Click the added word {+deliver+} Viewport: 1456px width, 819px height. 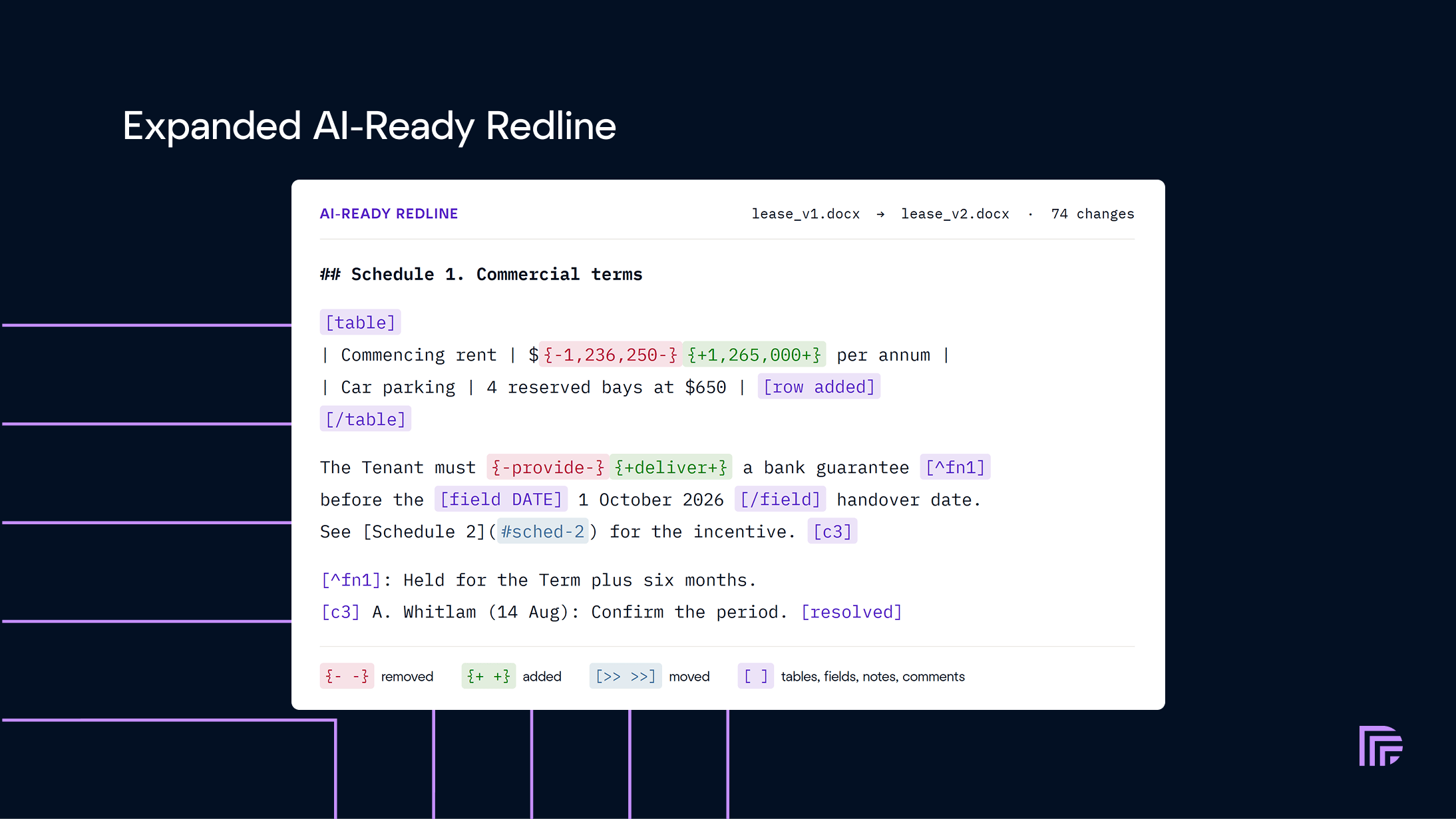[671, 467]
